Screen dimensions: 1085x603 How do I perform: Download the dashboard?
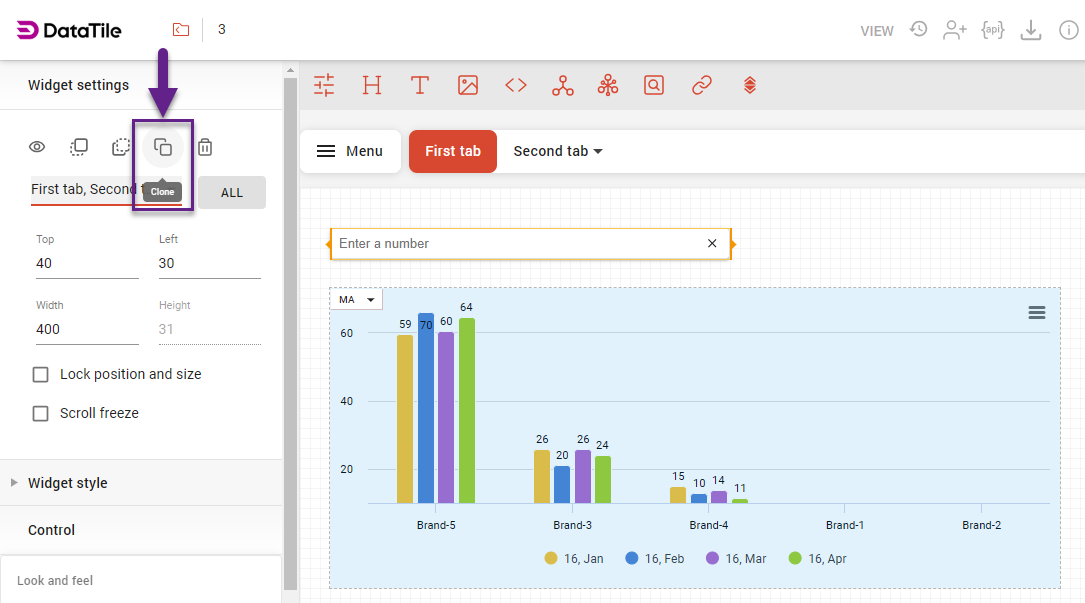[x=1030, y=30]
